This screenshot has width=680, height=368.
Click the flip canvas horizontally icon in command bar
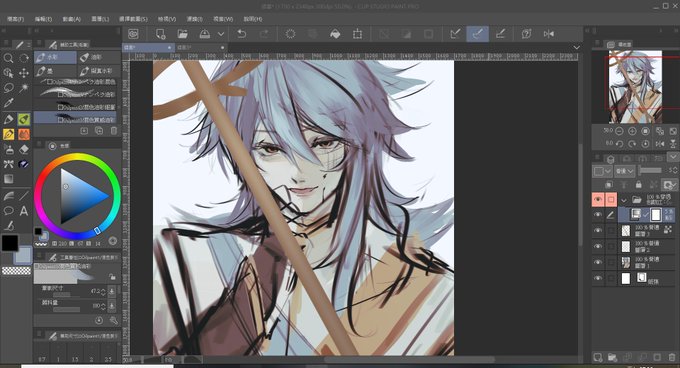pyautogui.click(x=549, y=34)
